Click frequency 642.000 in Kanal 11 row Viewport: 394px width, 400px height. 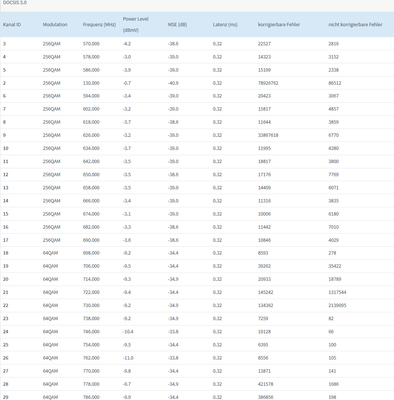tap(91, 162)
